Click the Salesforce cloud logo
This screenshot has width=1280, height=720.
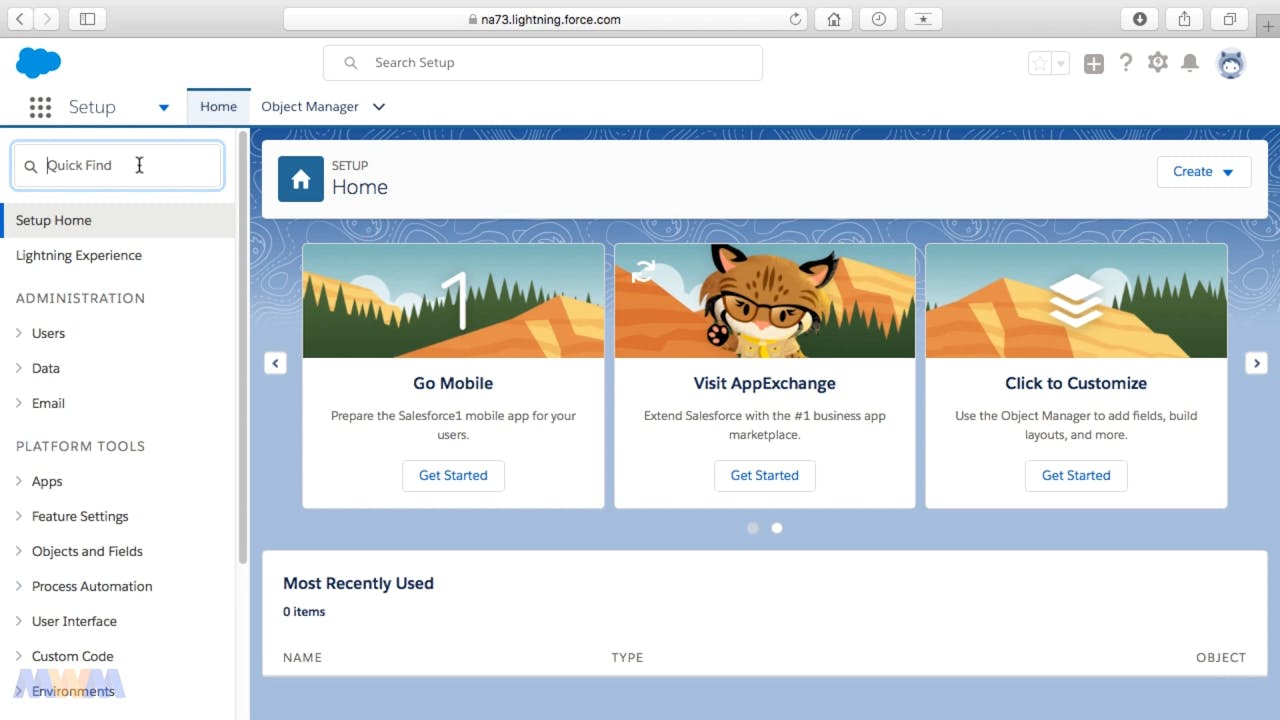click(x=38, y=63)
